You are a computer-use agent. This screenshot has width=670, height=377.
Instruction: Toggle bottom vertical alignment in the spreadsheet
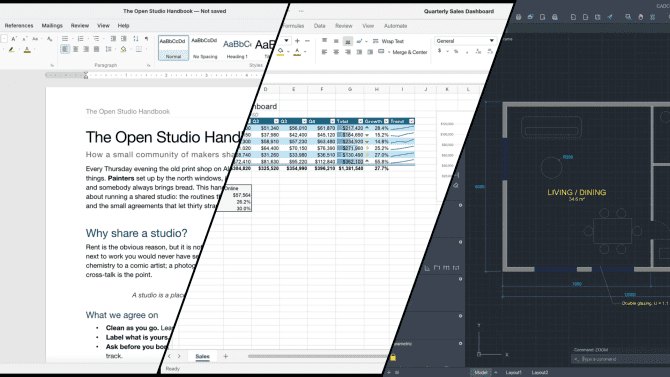(x=348, y=41)
